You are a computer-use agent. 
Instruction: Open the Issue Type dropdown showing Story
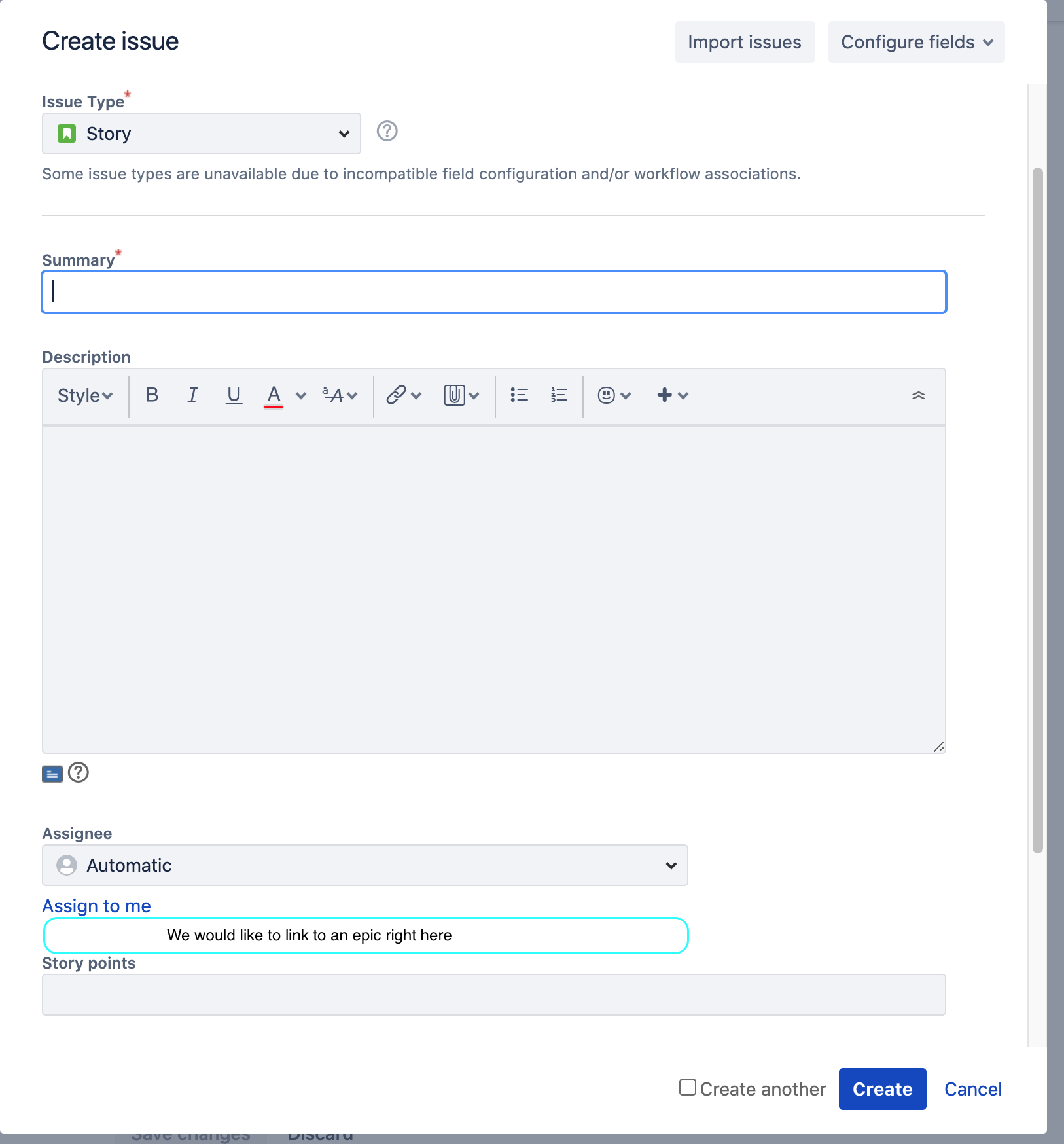tap(202, 134)
